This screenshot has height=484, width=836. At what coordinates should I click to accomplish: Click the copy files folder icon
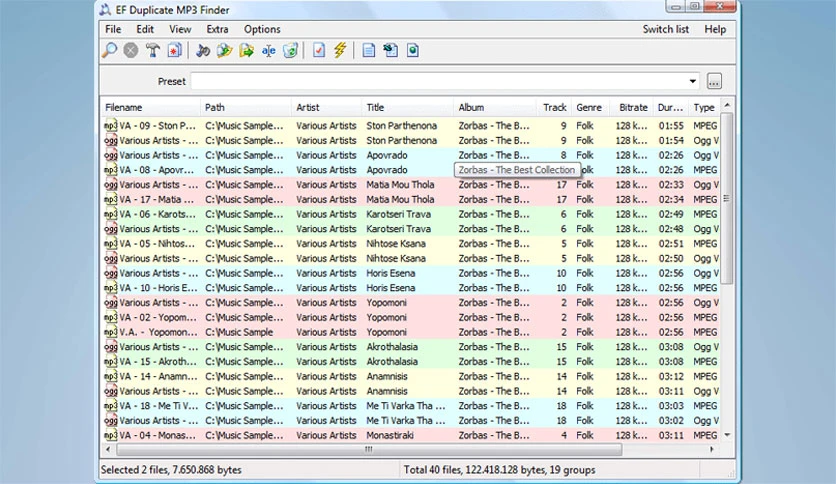click(224, 51)
